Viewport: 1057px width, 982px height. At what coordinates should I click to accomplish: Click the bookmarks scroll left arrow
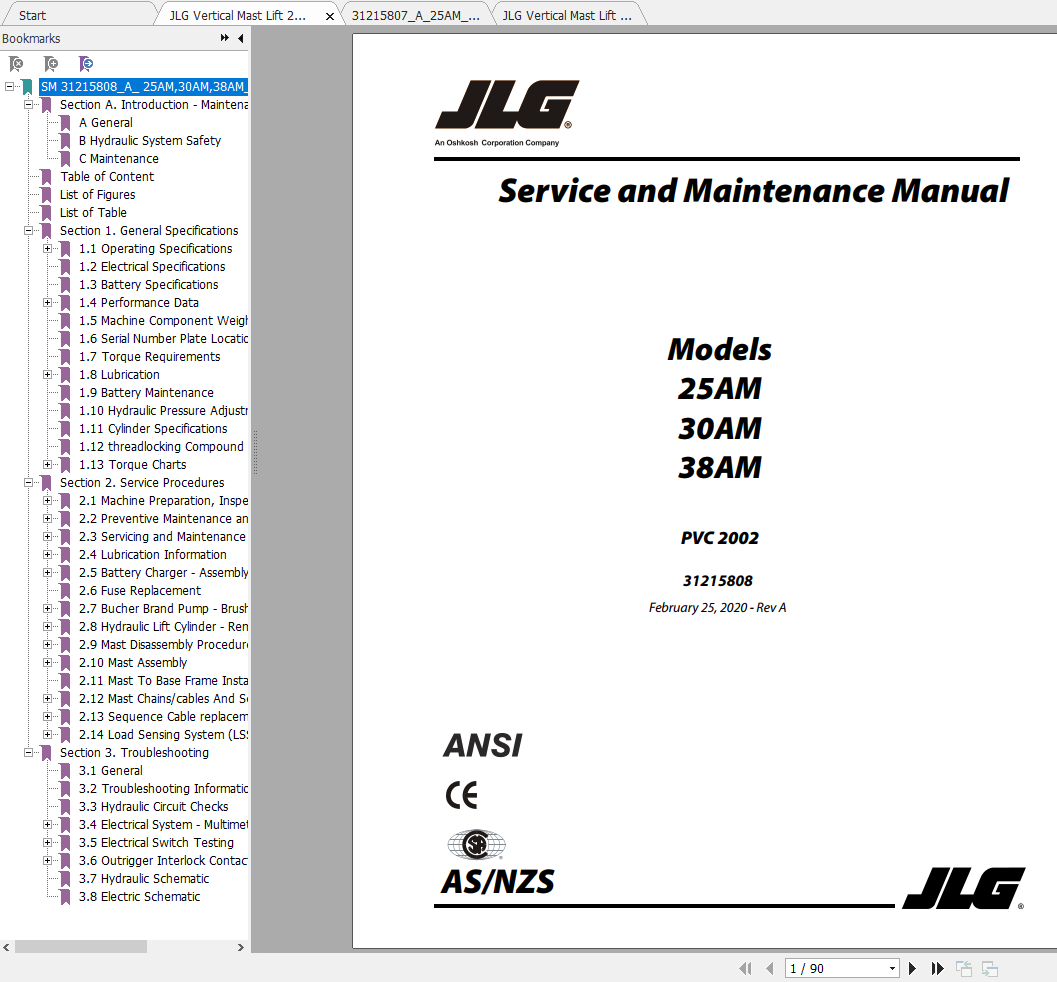pos(7,947)
